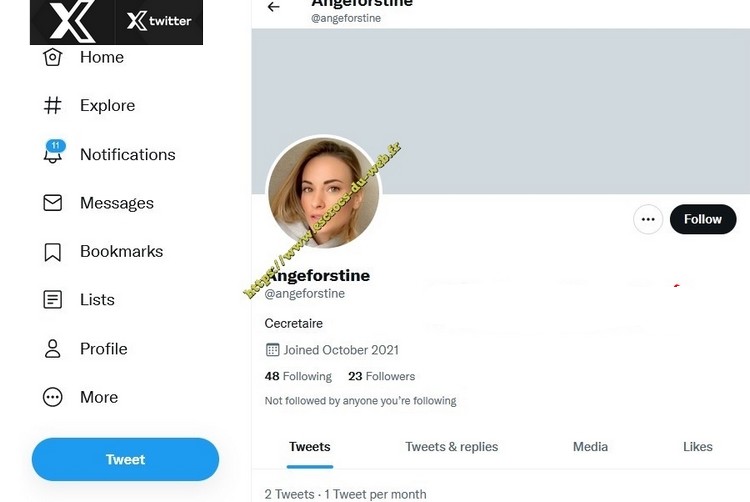This screenshot has height=502, width=750.
Task: Click the Bookmarks ribbon icon
Action: tap(53, 252)
